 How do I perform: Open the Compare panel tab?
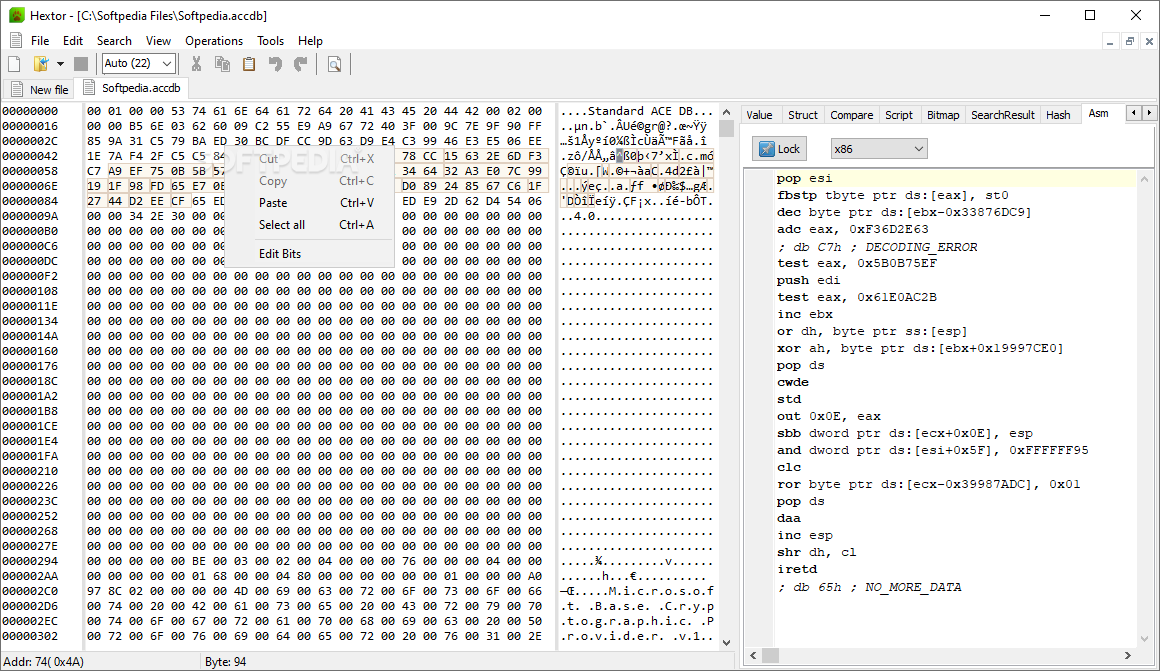click(852, 115)
